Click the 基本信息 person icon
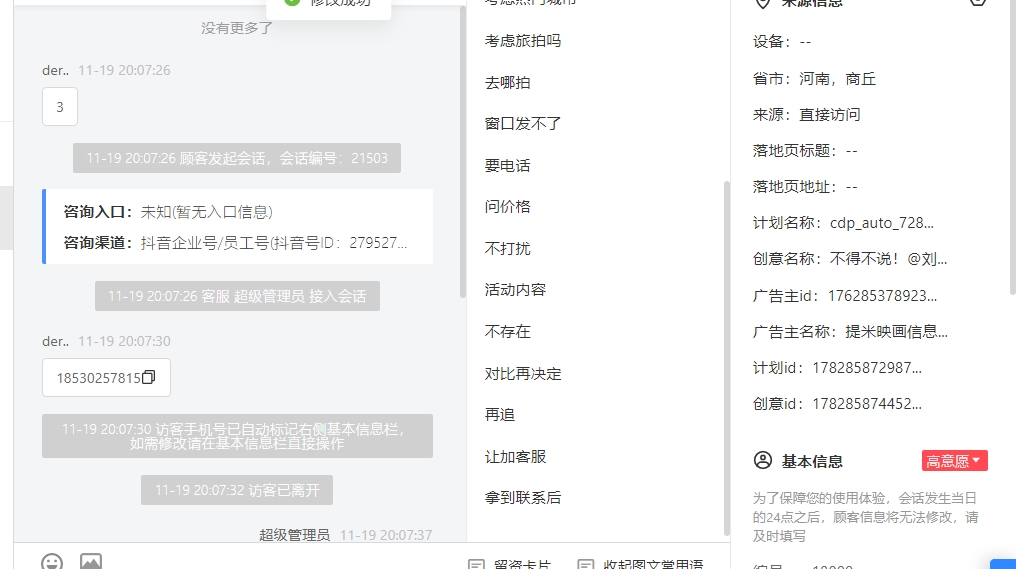Viewport: 1016px width, 569px height. coord(763,461)
